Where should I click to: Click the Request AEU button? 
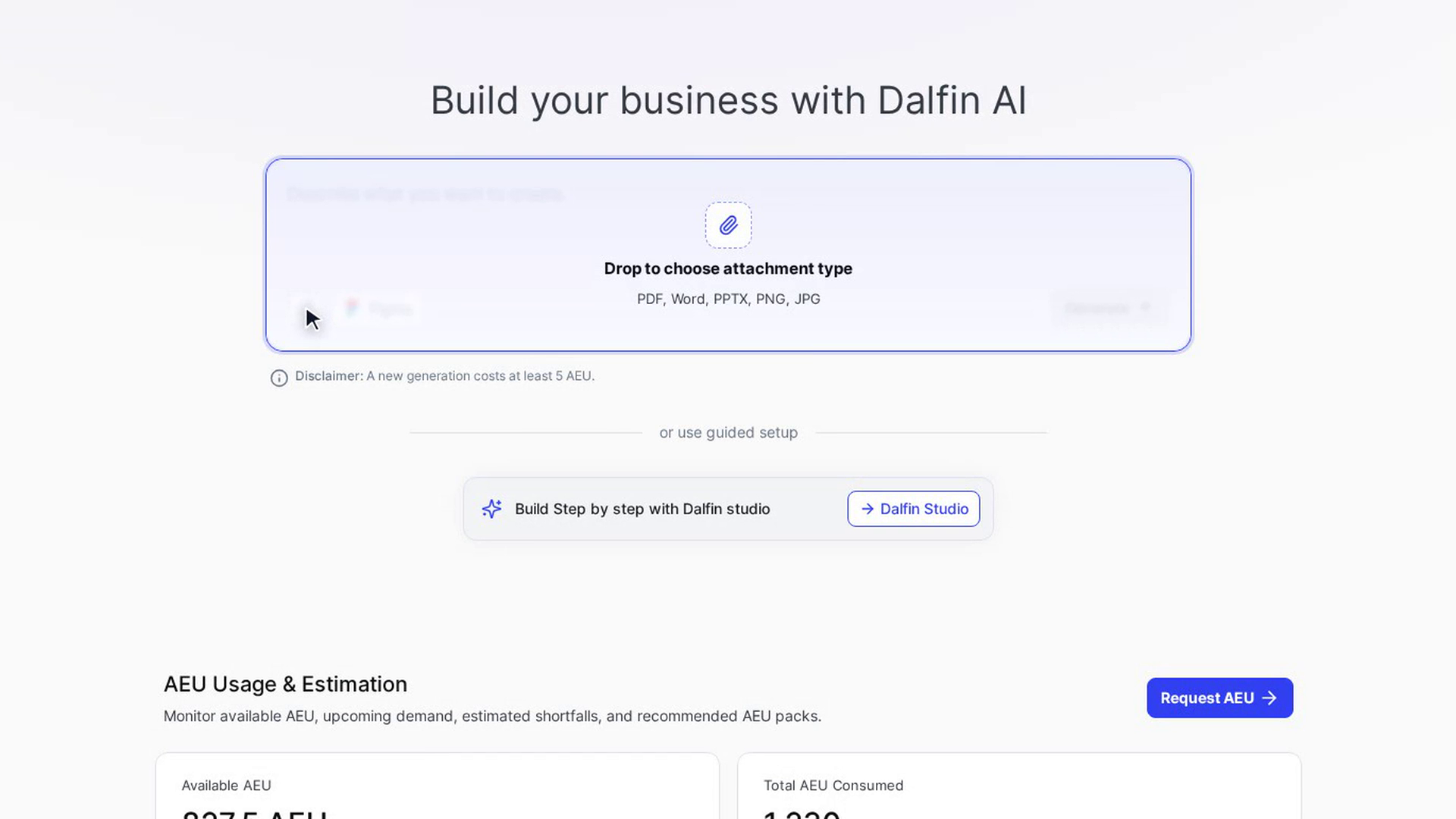(1219, 698)
